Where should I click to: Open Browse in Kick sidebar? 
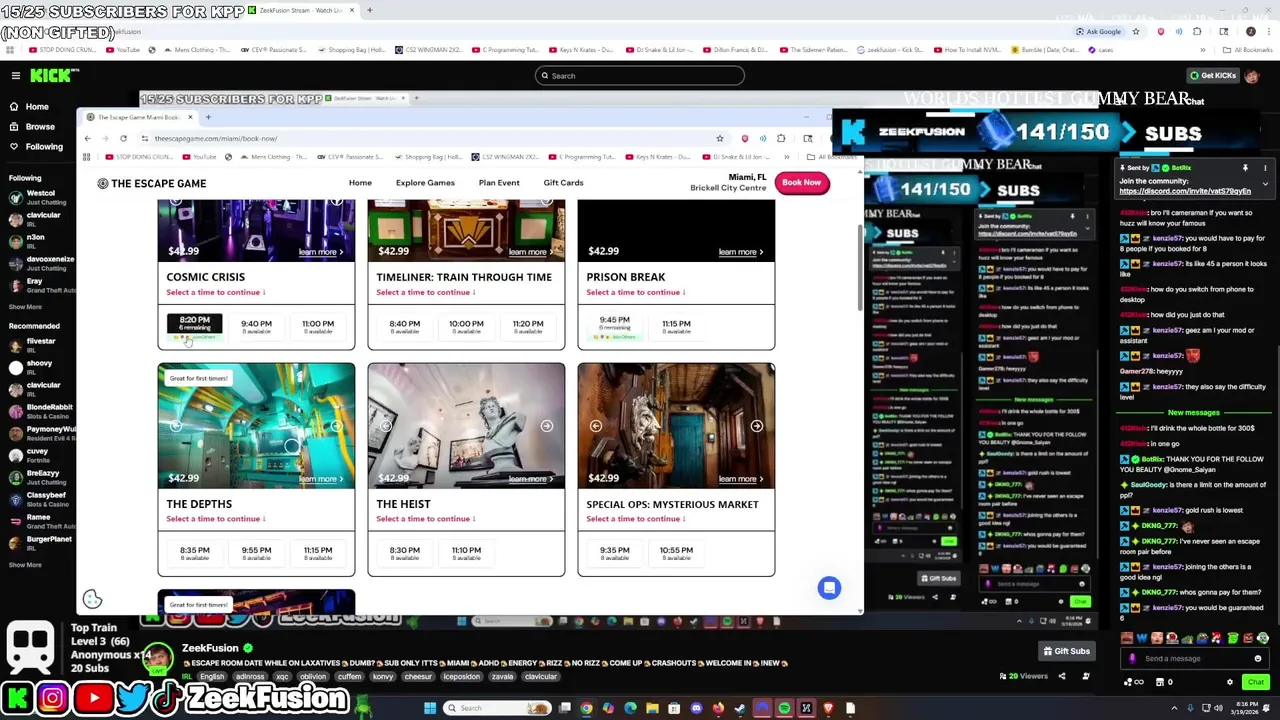coord(40,127)
